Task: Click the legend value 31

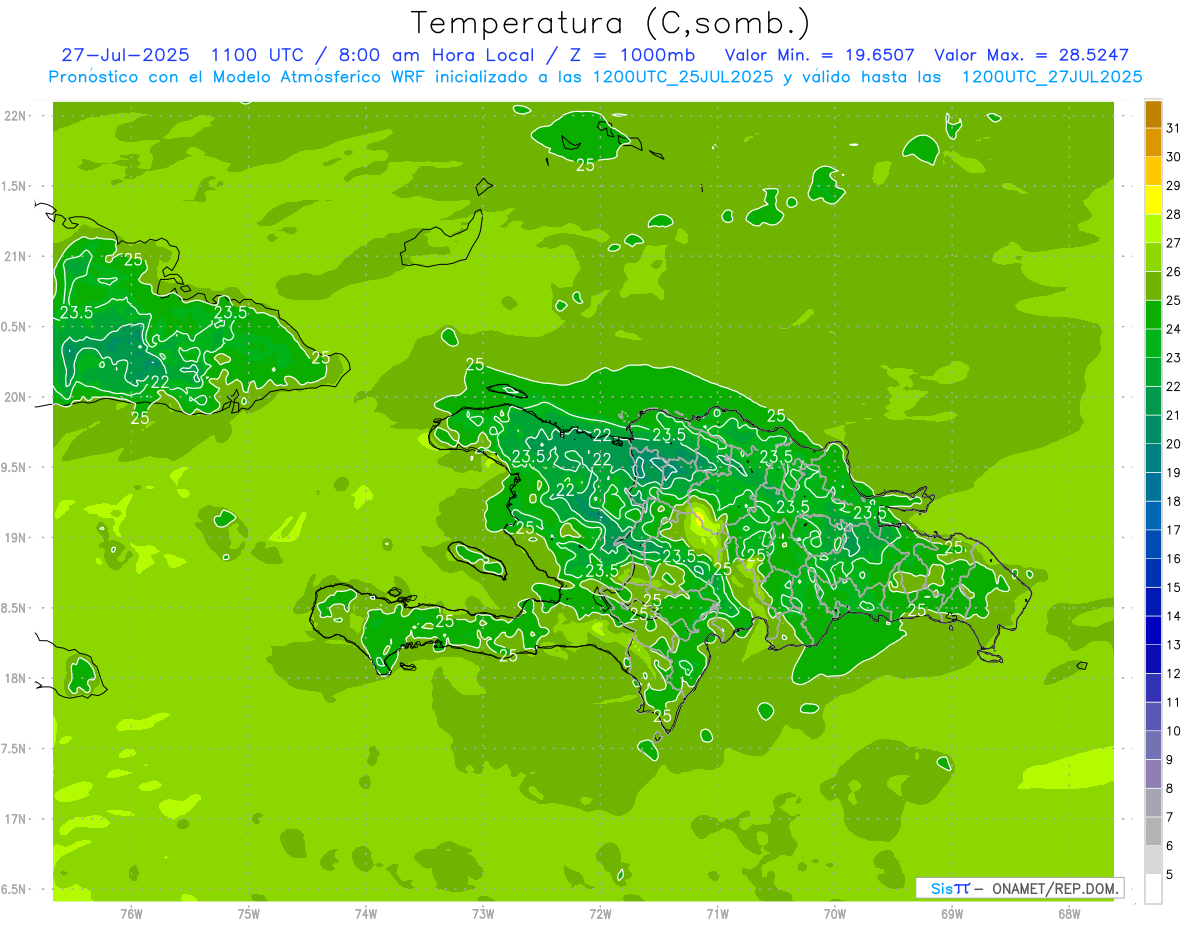Action: pyautogui.click(x=1174, y=128)
